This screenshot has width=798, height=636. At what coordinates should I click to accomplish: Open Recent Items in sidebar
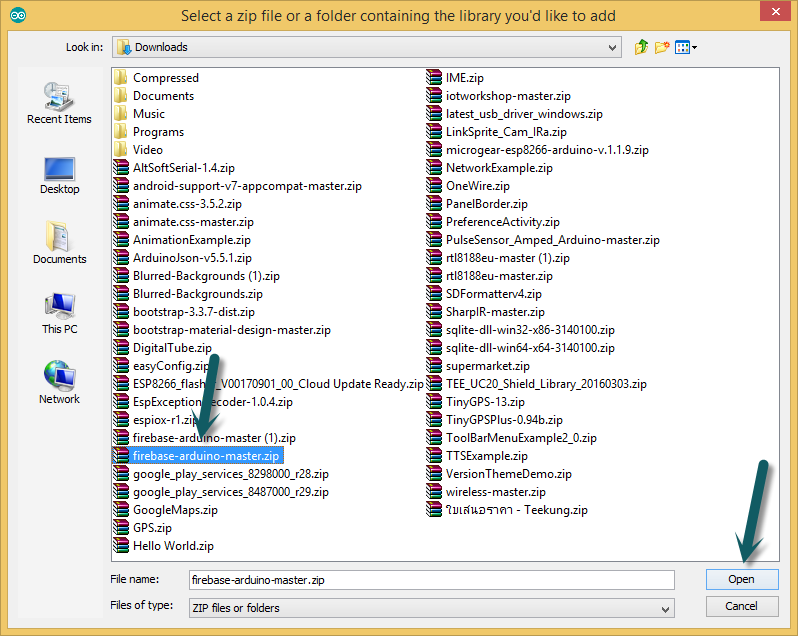(59, 103)
